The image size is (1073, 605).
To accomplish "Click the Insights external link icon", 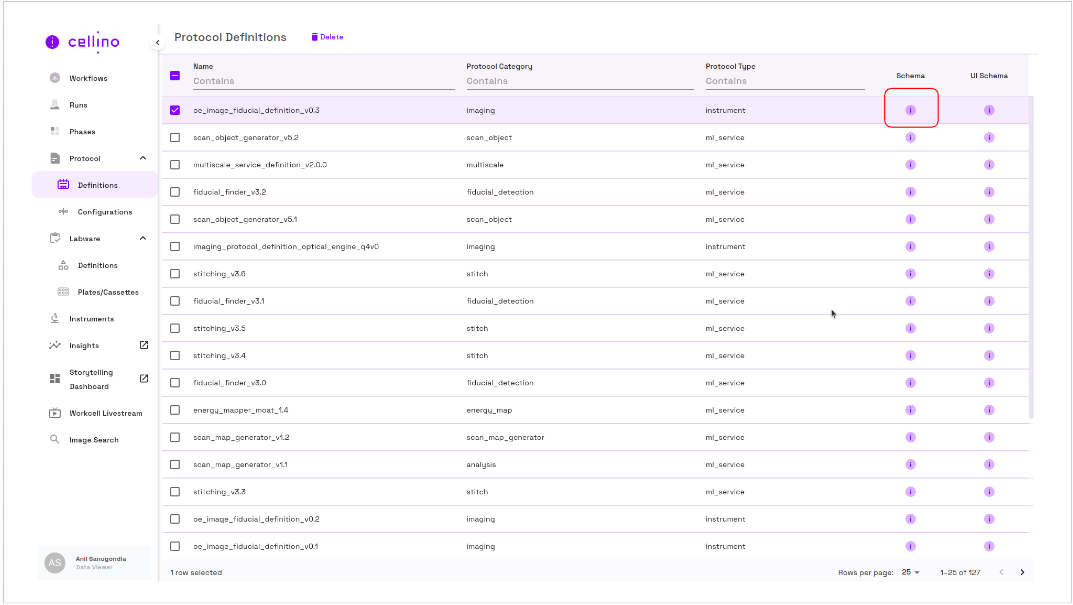I will point(143,345).
